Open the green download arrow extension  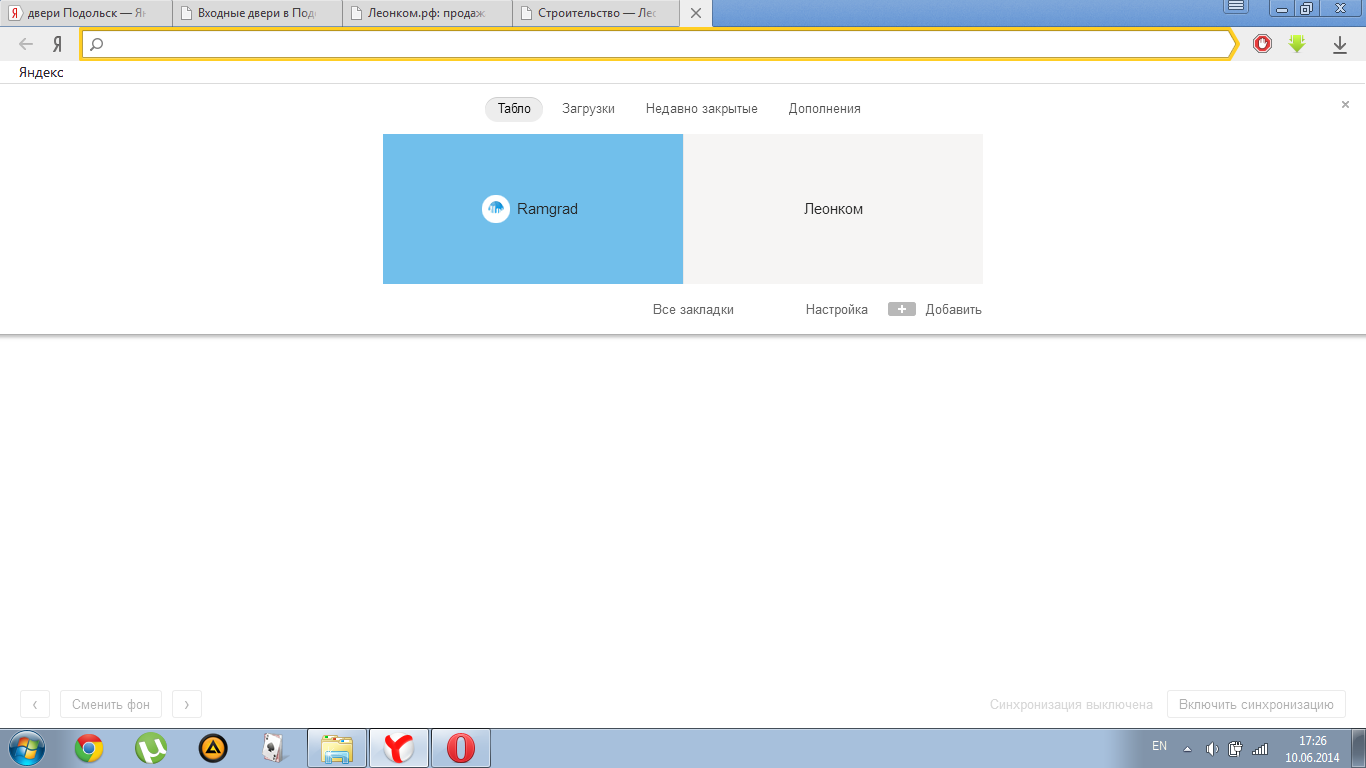click(x=1297, y=44)
